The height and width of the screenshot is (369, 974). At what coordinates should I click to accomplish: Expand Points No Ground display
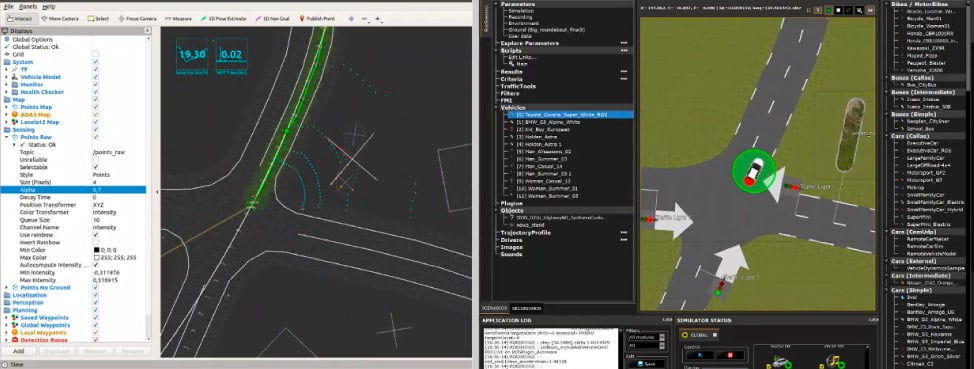(7, 288)
